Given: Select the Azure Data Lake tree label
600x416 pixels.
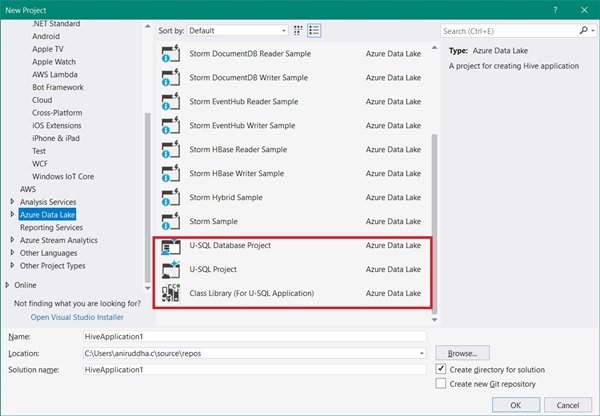Looking at the screenshot, I should point(47,215).
